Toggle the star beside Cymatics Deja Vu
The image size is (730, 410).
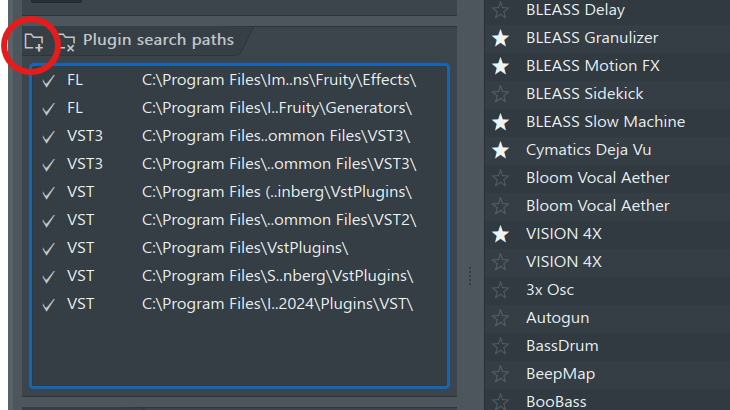[500, 150]
